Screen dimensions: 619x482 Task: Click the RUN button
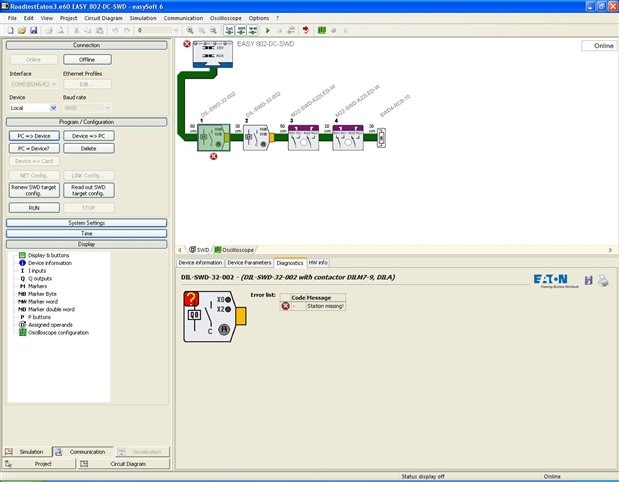tap(34, 208)
